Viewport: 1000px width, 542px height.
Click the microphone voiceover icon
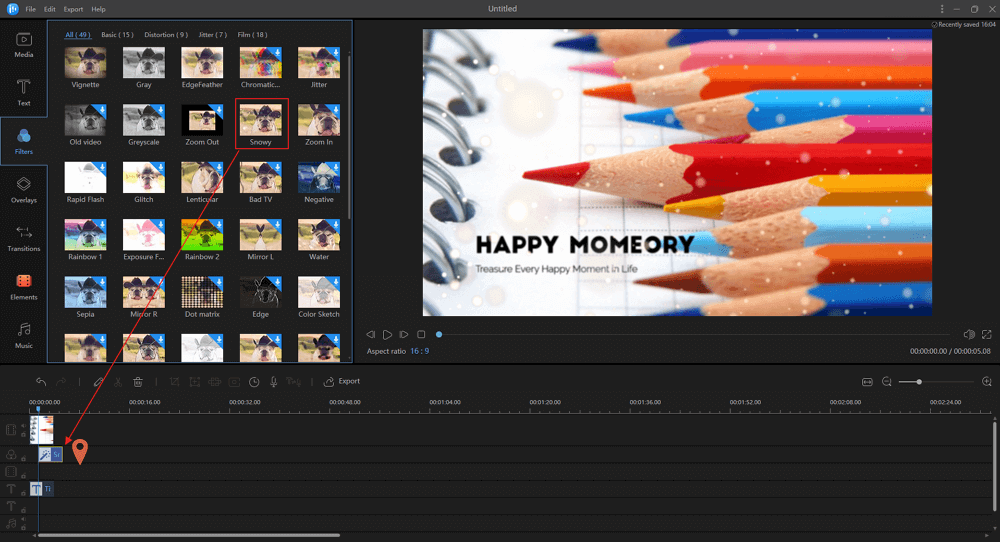pyautogui.click(x=274, y=382)
